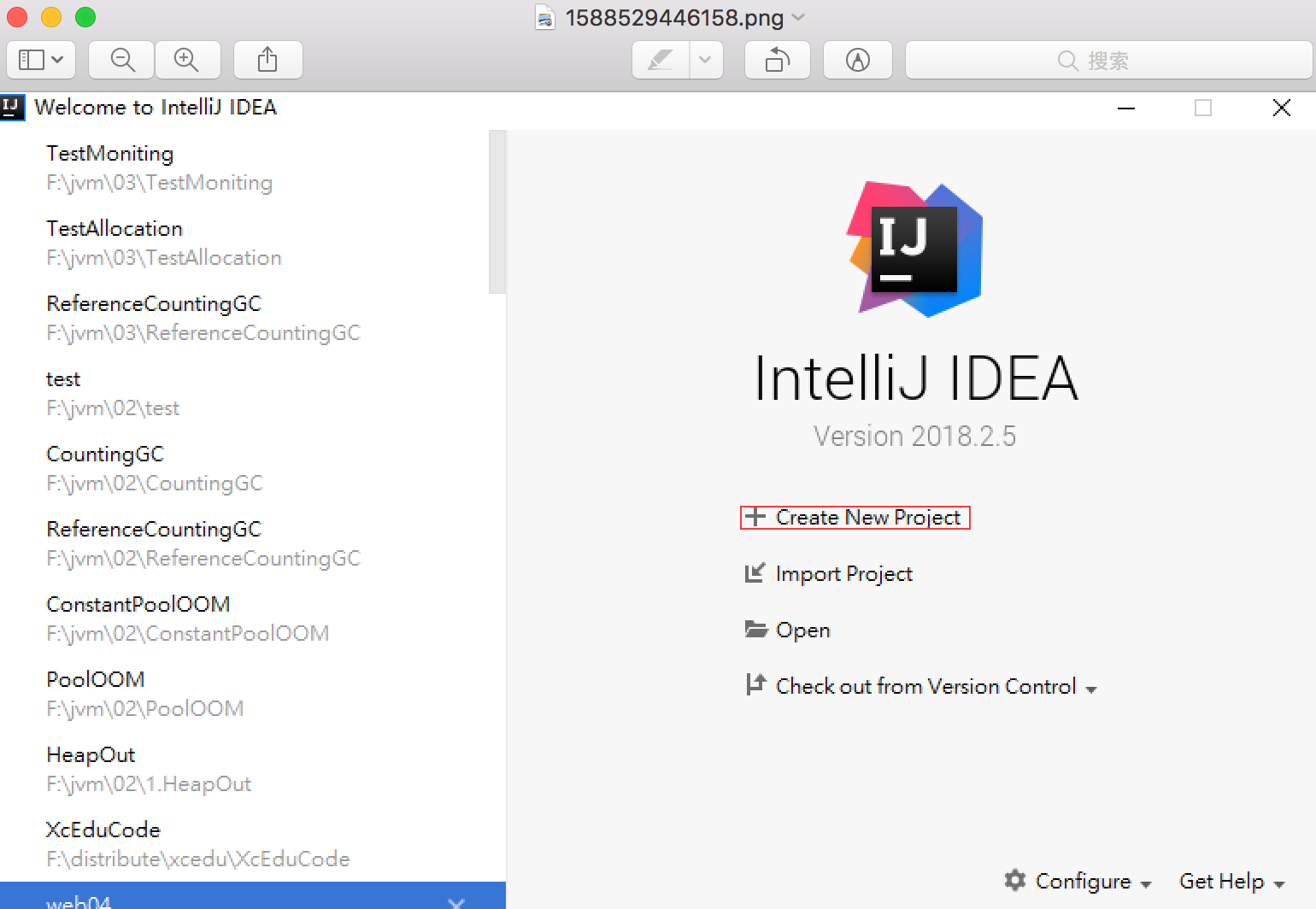The image size is (1316, 909).
Task: Zoom out in Preview toolbar
Action: coord(122,60)
